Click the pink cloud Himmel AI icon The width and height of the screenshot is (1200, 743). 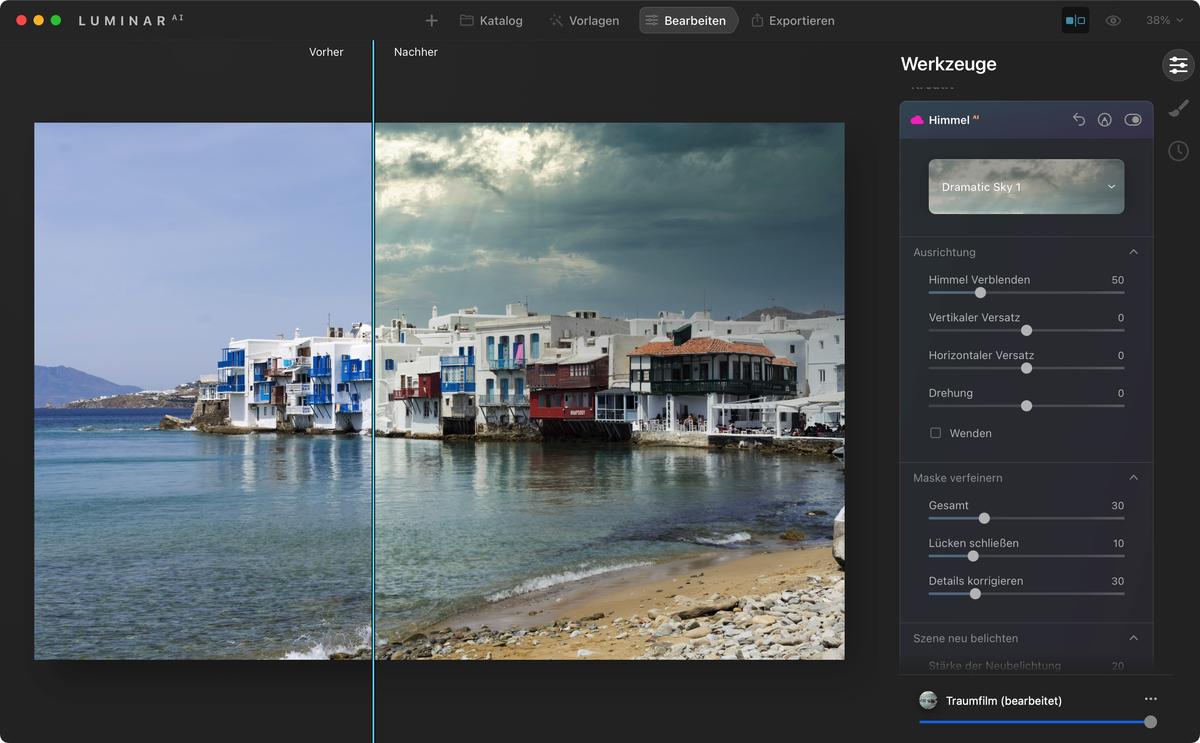click(916, 120)
